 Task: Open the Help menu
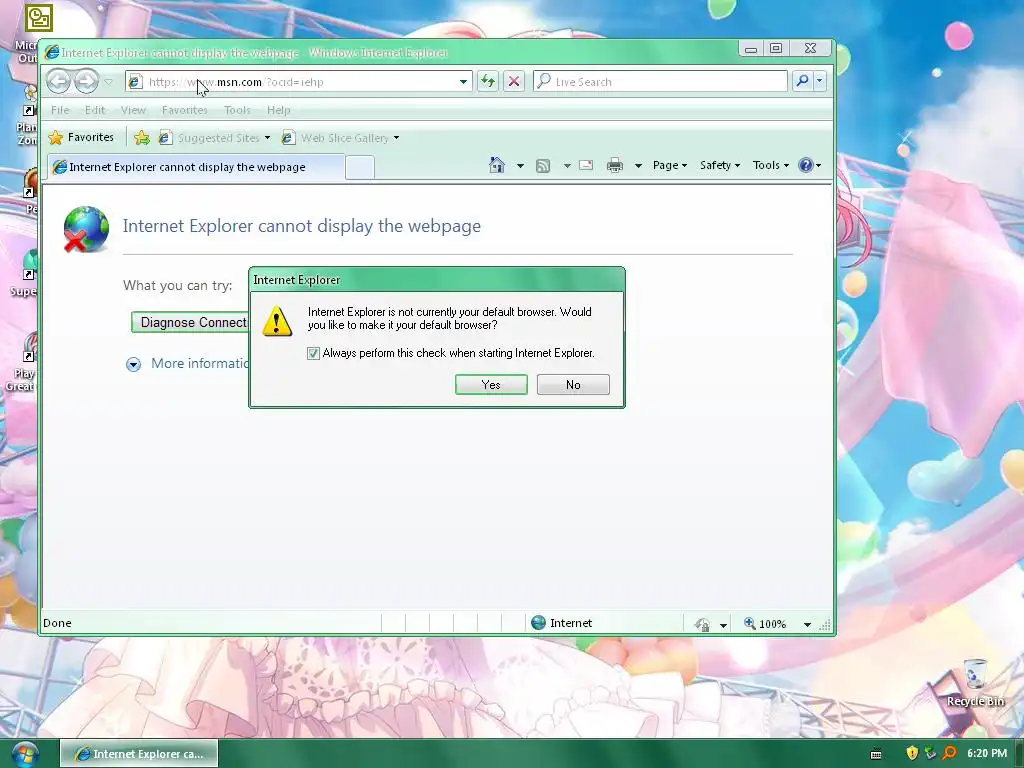[x=279, y=110]
